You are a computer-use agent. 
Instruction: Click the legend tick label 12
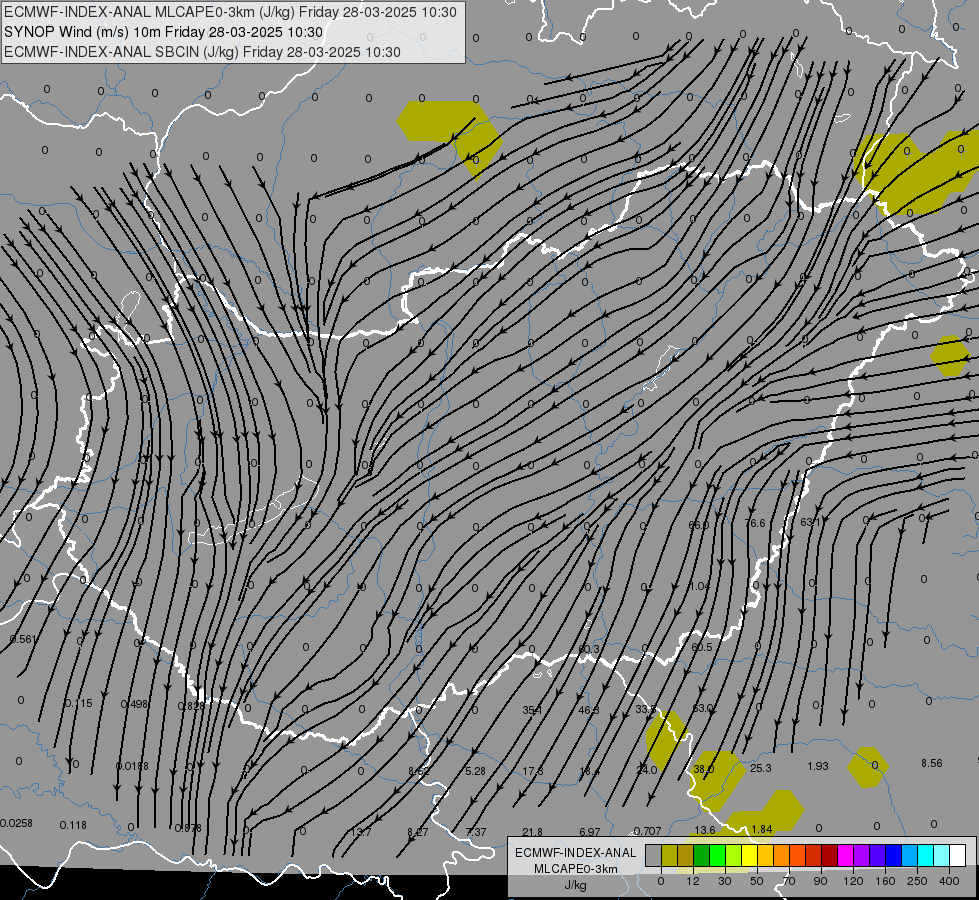coord(693,881)
